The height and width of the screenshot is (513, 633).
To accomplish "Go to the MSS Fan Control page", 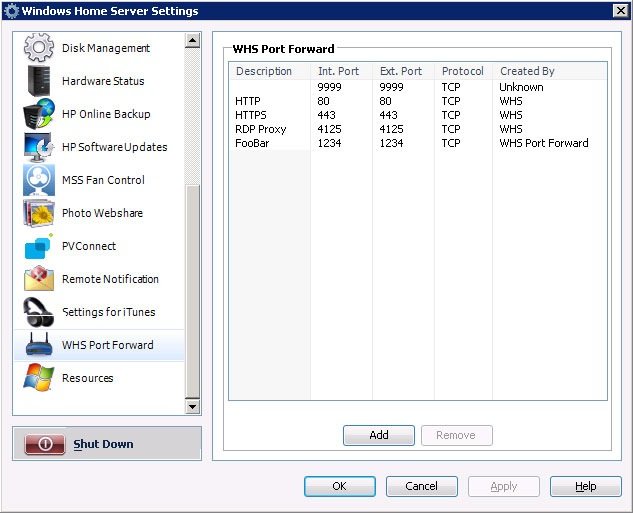I will 103,180.
